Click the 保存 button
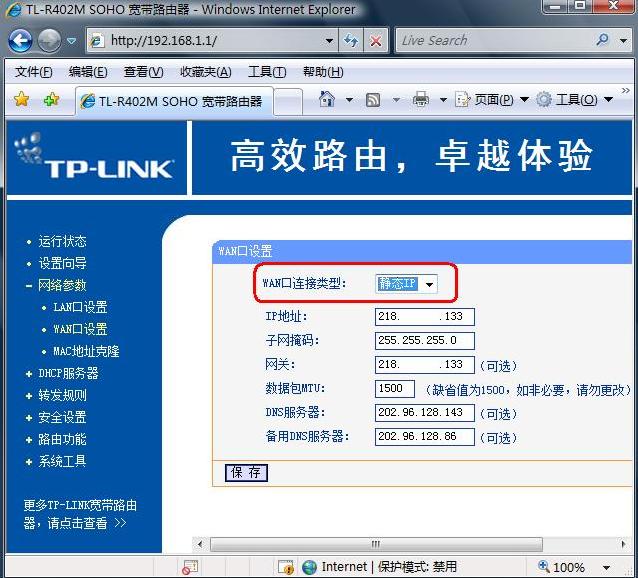 pyautogui.click(x=246, y=473)
